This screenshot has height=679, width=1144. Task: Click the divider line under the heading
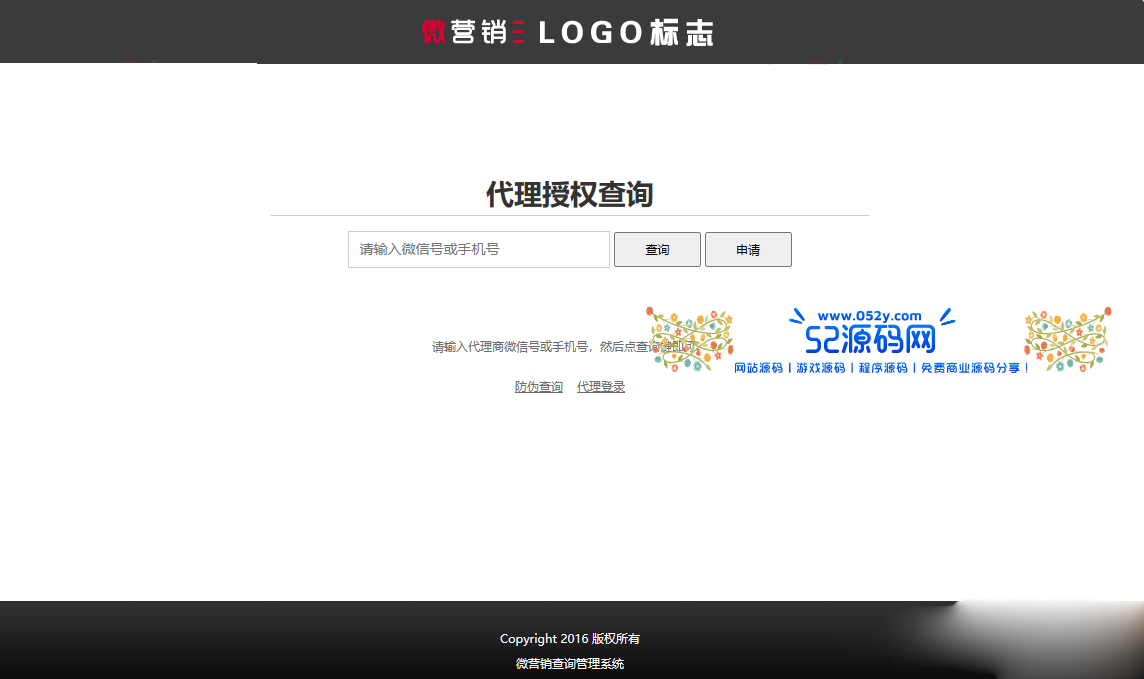(x=569, y=215)
